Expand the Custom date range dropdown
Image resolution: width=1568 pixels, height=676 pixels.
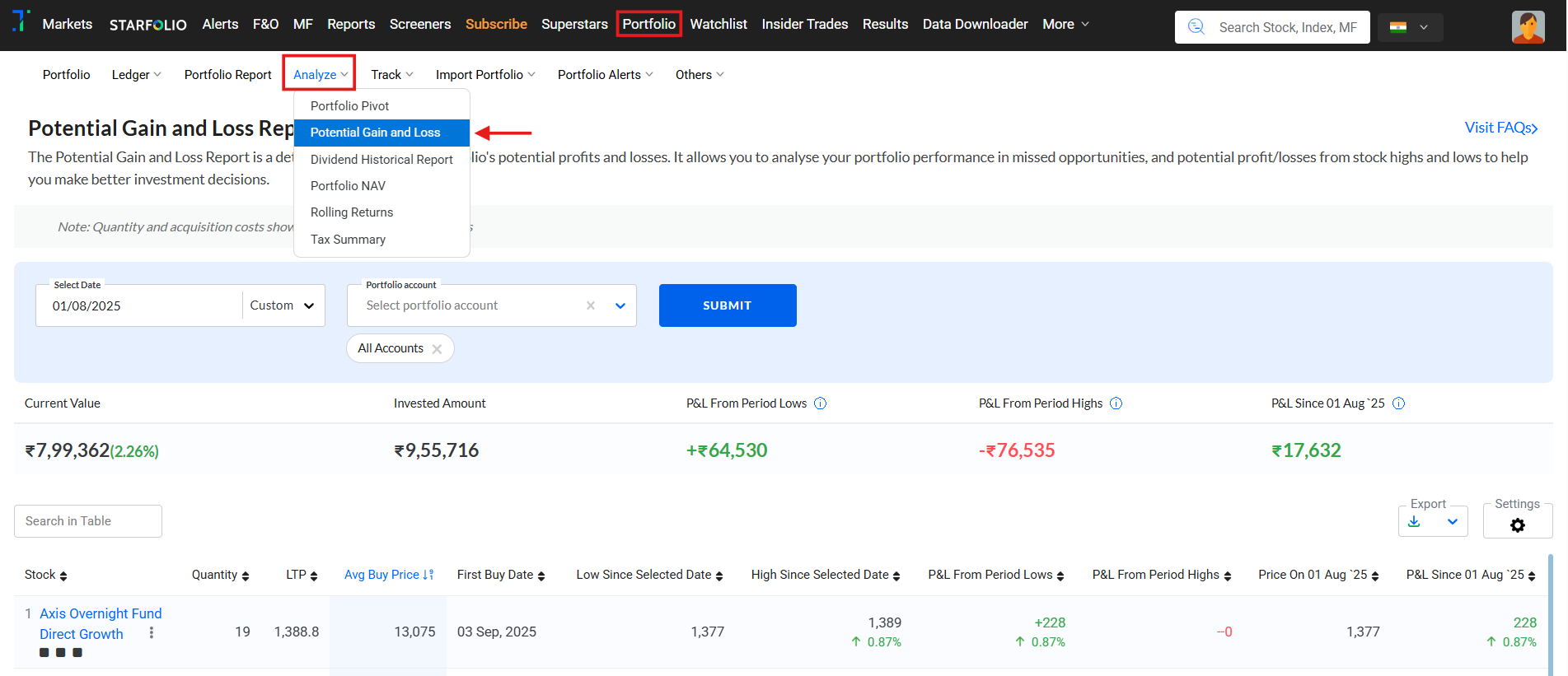(x=283, y=305)
